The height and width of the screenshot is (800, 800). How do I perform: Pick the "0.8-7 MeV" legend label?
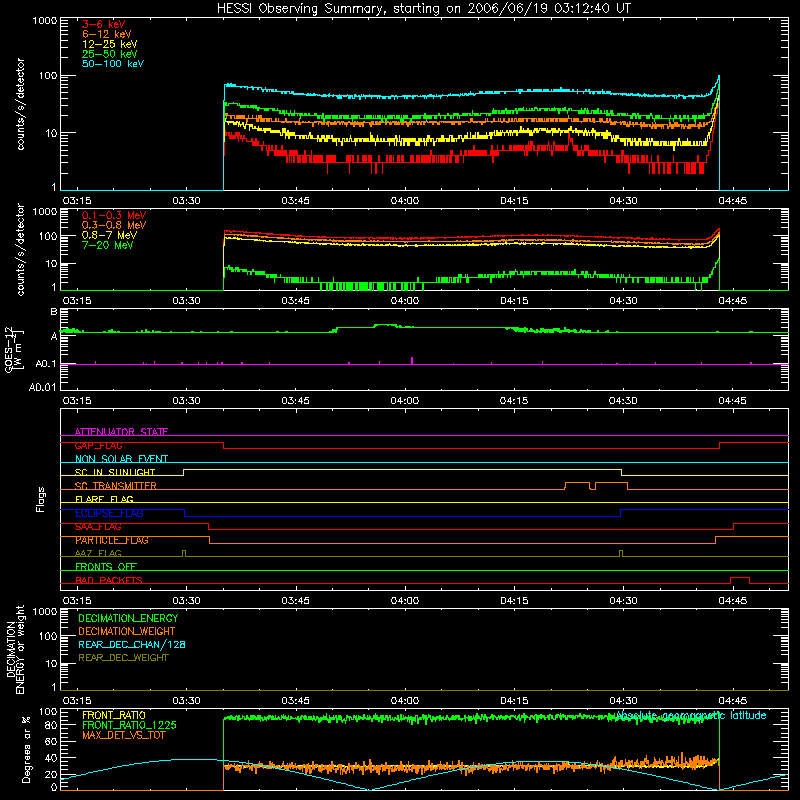click(109, 235)
